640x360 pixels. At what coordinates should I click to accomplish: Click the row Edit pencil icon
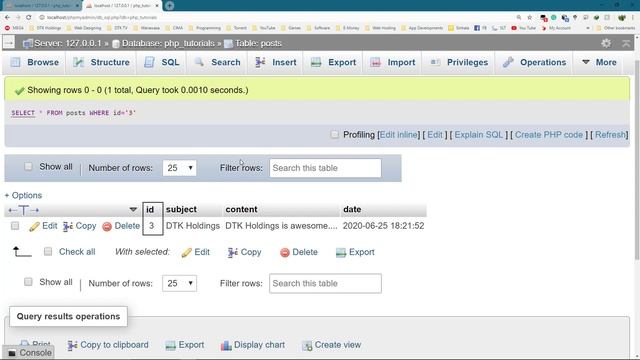[x=34, y=227]
